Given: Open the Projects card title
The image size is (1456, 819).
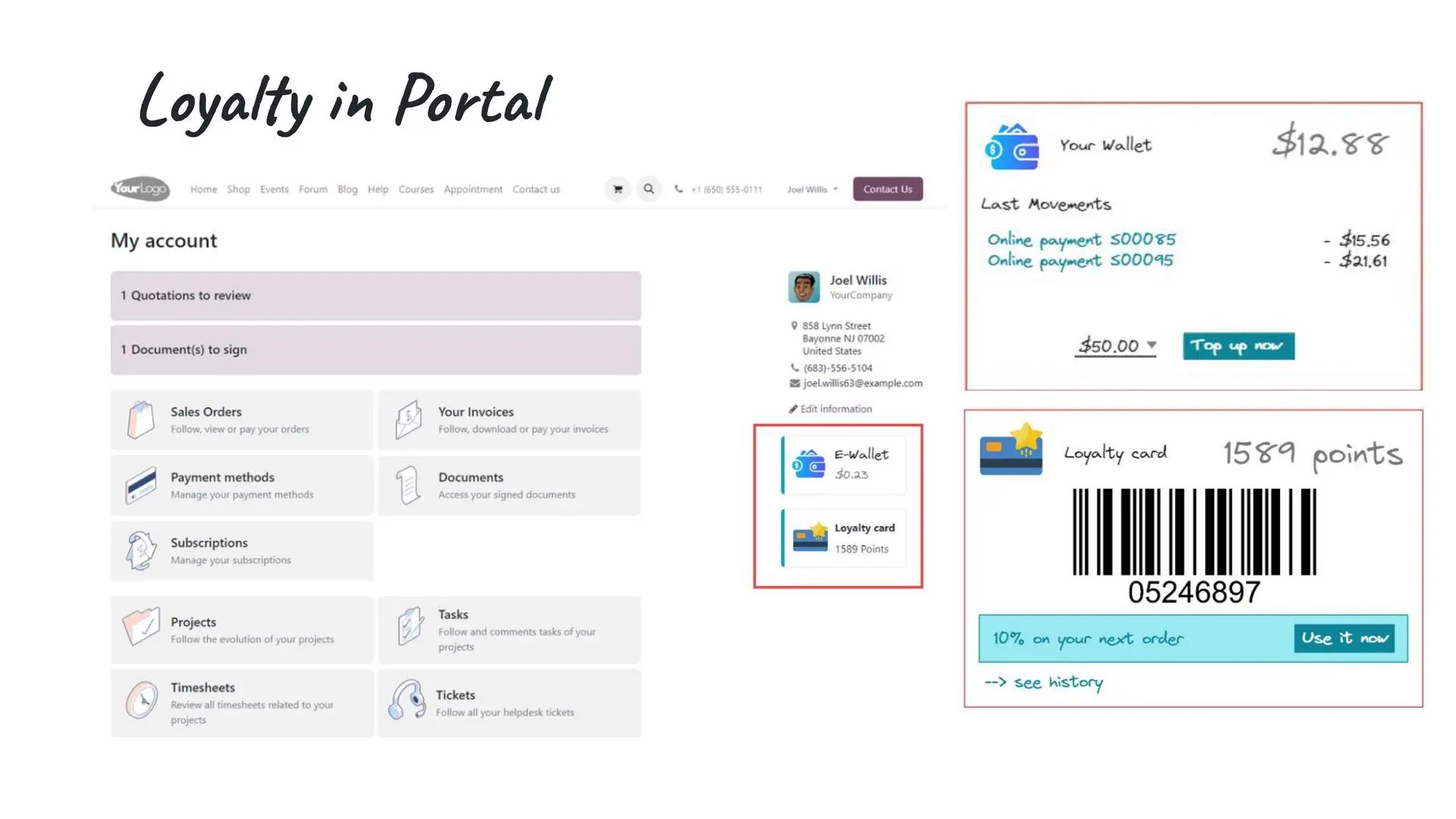Looking at the screenshot, I should coord(193,622).
